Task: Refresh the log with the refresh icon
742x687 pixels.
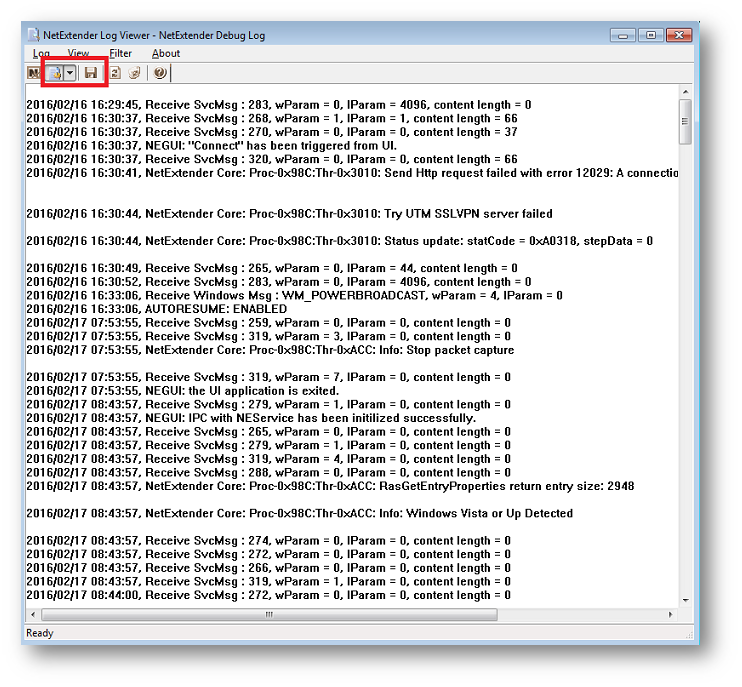Action: point(115,73)
